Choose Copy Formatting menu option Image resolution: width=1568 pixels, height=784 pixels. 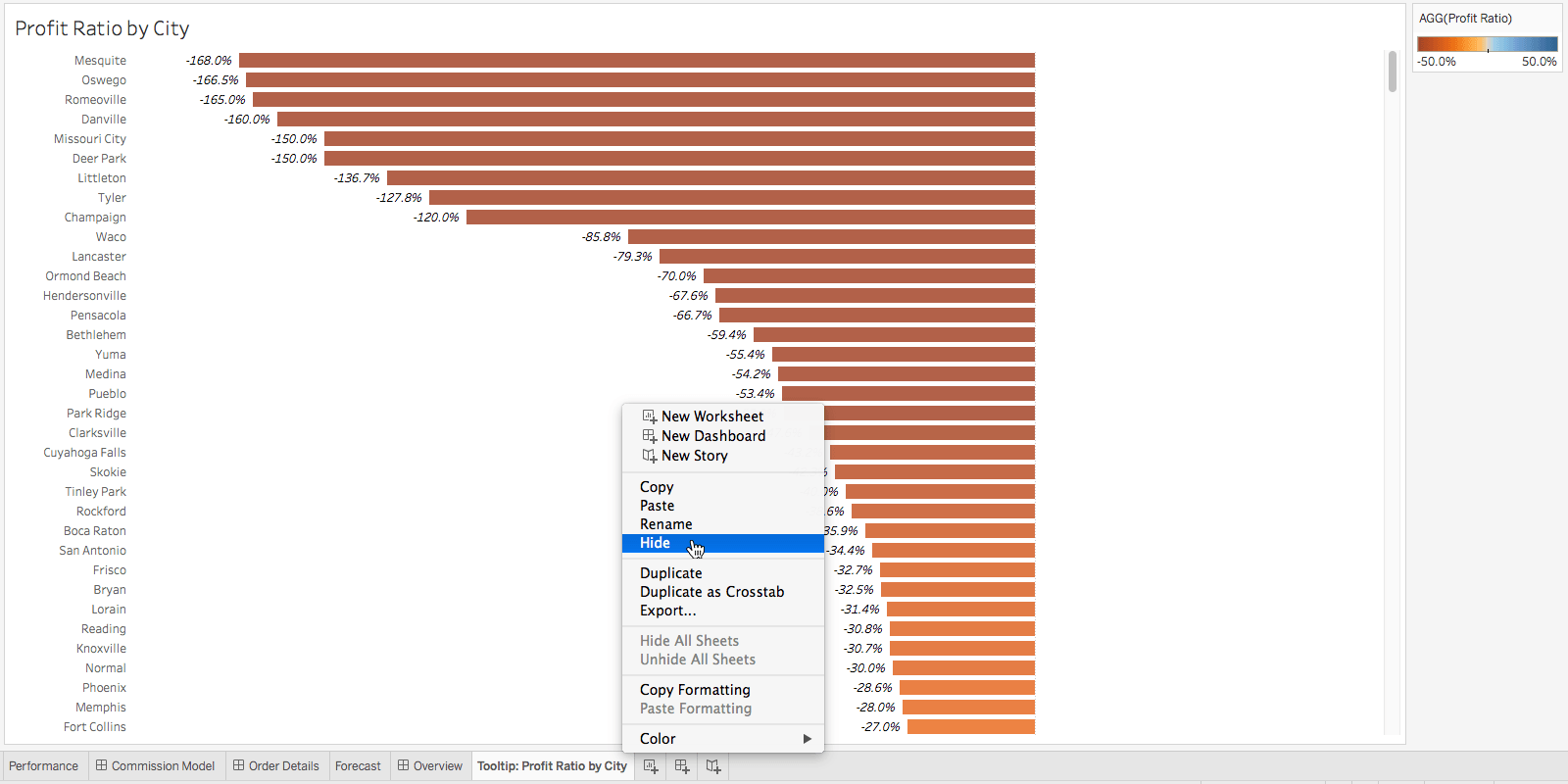[x=695, y=690]
